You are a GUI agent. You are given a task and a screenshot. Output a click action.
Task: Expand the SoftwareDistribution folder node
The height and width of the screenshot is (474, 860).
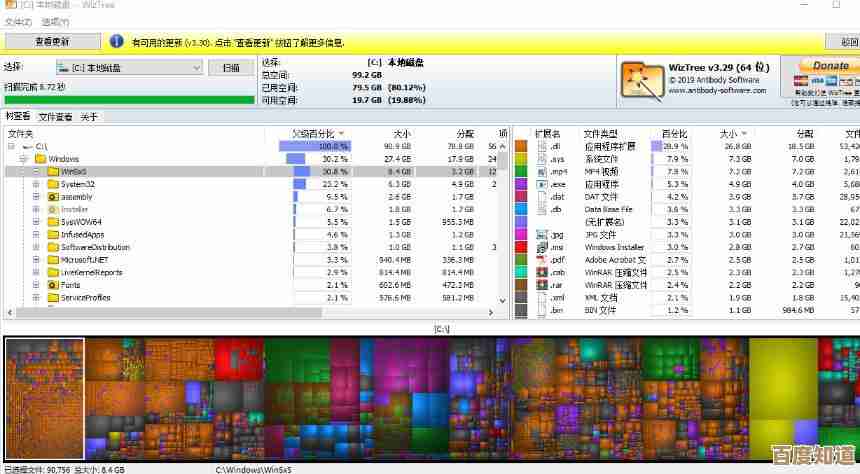(36, 247)
